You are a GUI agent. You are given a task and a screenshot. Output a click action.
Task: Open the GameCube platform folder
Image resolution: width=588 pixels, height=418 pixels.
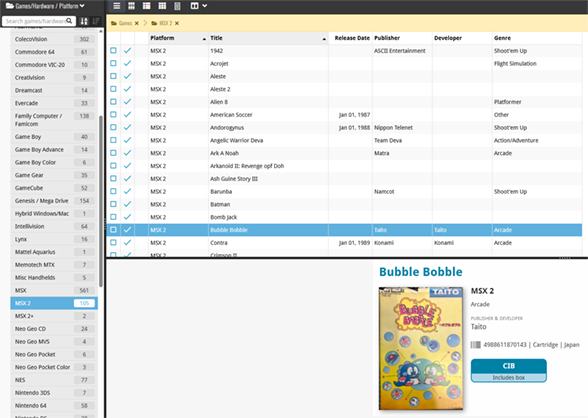(54, 188)
